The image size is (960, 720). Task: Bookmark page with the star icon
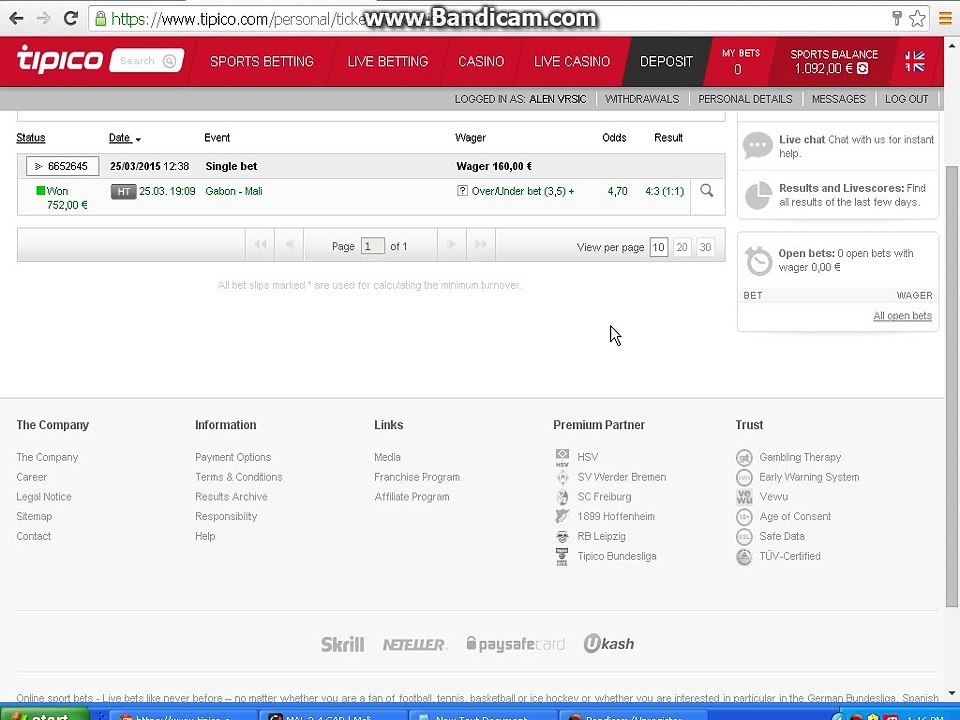click(x=917, y=18)
